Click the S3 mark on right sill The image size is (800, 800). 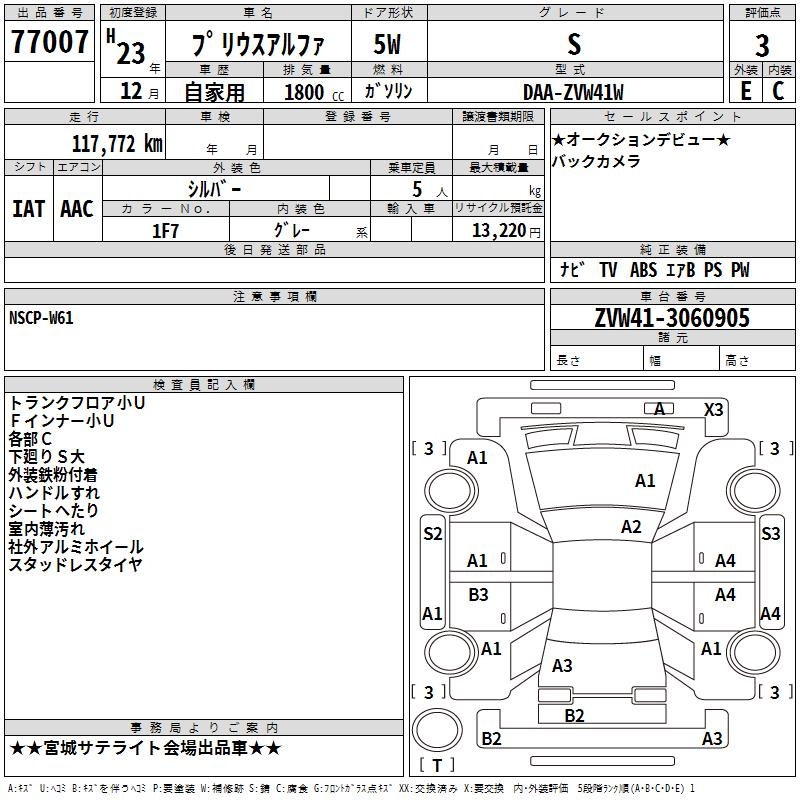pyautogui.click(x=770, y=534)
